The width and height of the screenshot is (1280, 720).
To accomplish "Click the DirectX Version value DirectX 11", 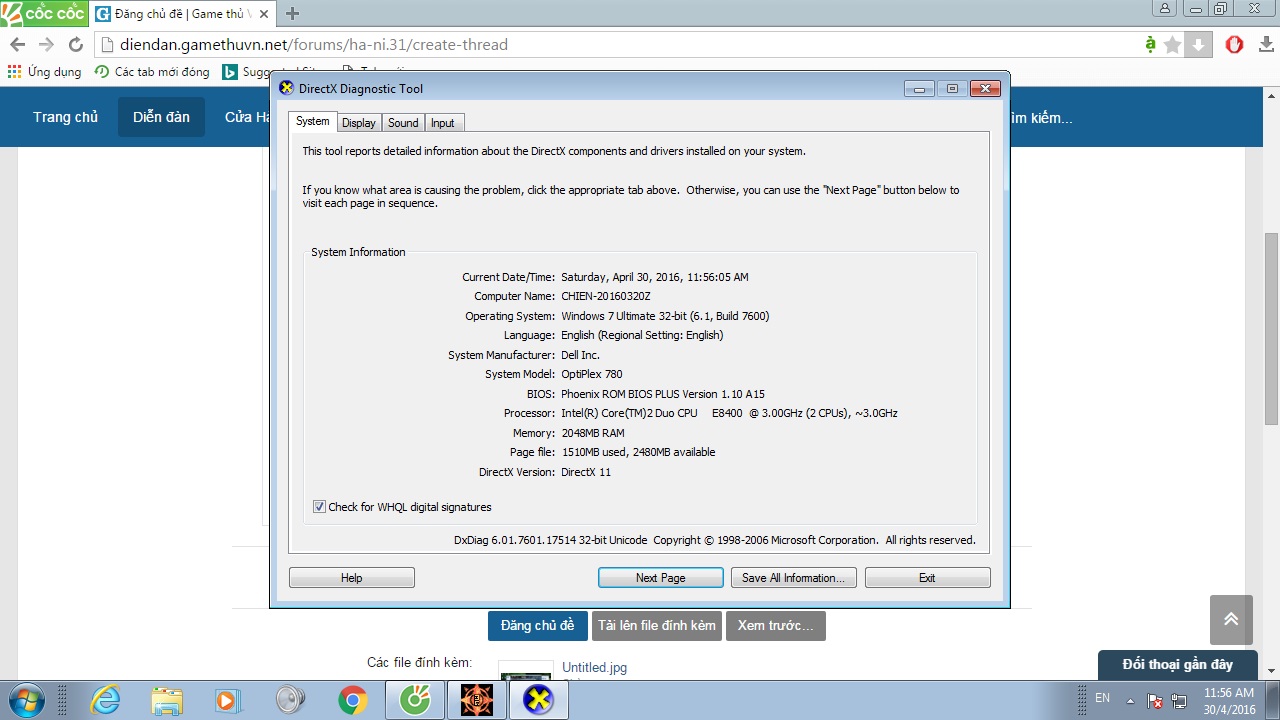I will (586, 472).
